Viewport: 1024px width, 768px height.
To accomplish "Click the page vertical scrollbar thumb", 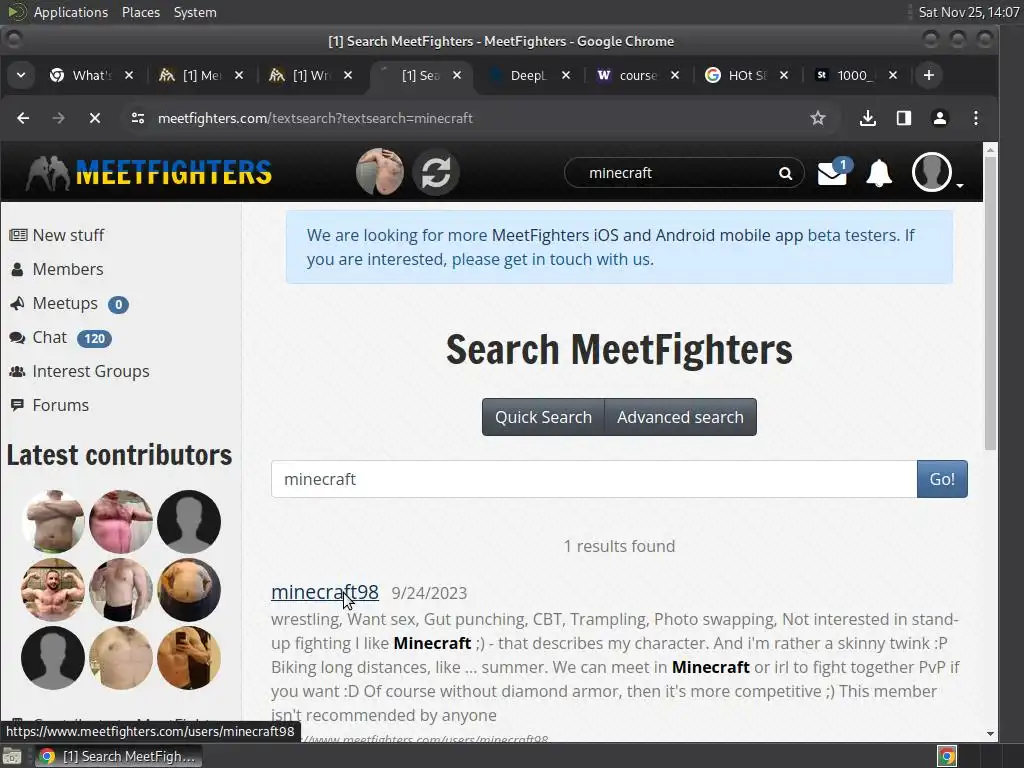I will pos(990,303).
